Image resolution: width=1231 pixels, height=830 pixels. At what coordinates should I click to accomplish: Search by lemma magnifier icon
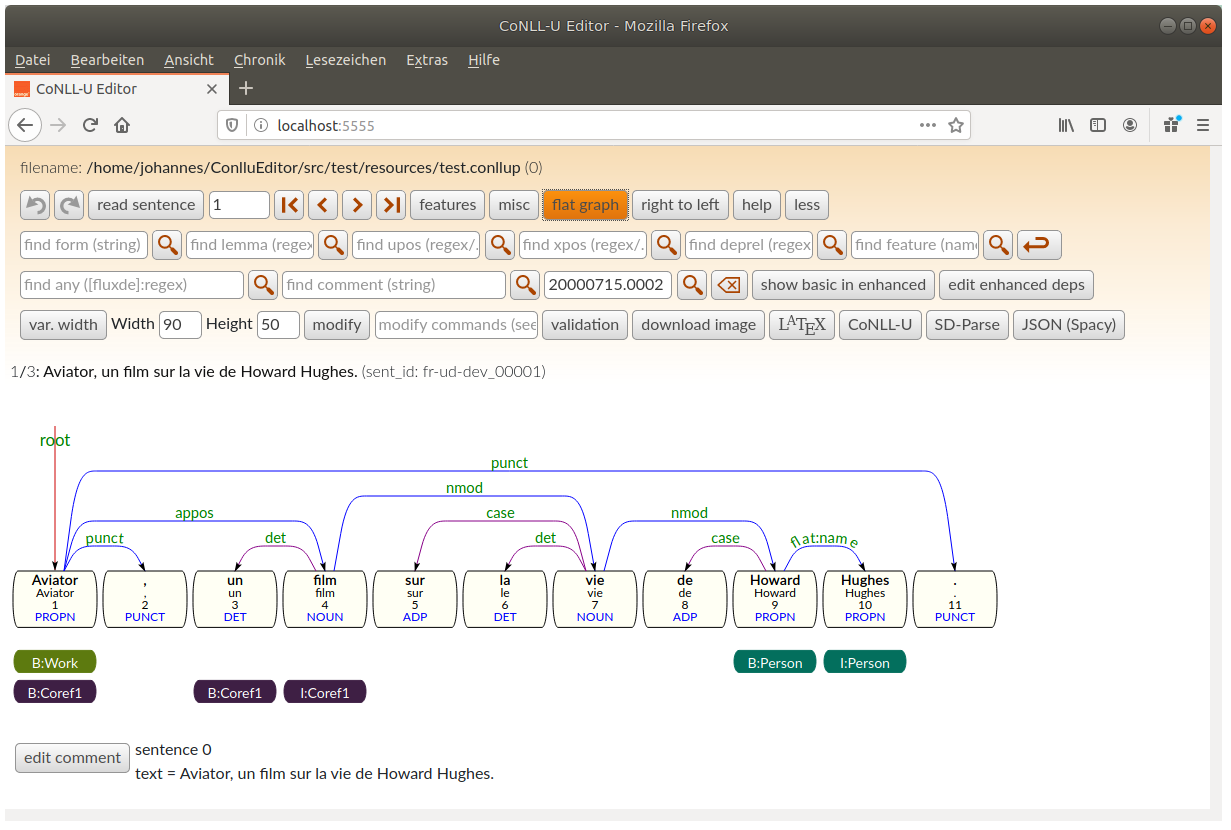point(333,245)
